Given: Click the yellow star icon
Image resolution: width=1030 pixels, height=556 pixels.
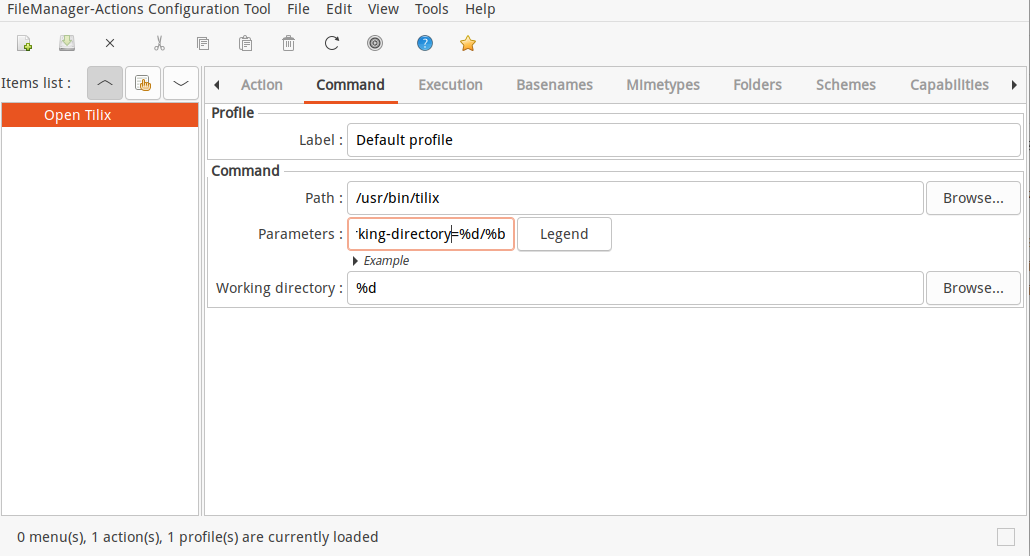Looking at the screenshot, I should click(x=468, y=43).
